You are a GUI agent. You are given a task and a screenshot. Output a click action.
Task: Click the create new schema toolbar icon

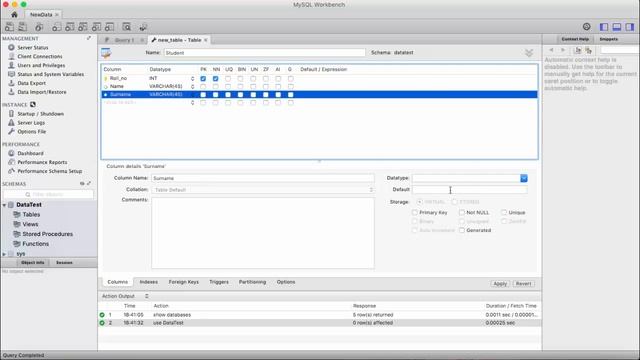[x=56, y=27]
